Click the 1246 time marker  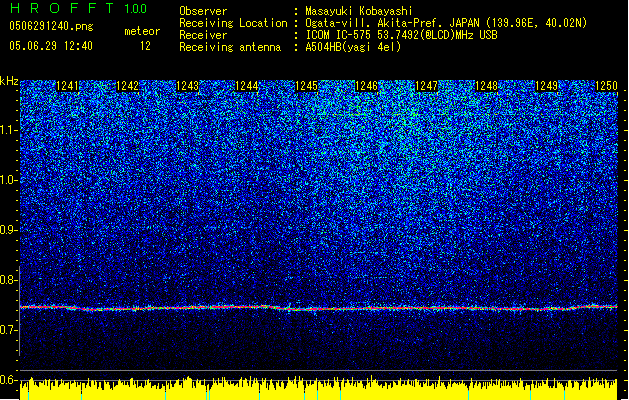[x=366, y=86]
